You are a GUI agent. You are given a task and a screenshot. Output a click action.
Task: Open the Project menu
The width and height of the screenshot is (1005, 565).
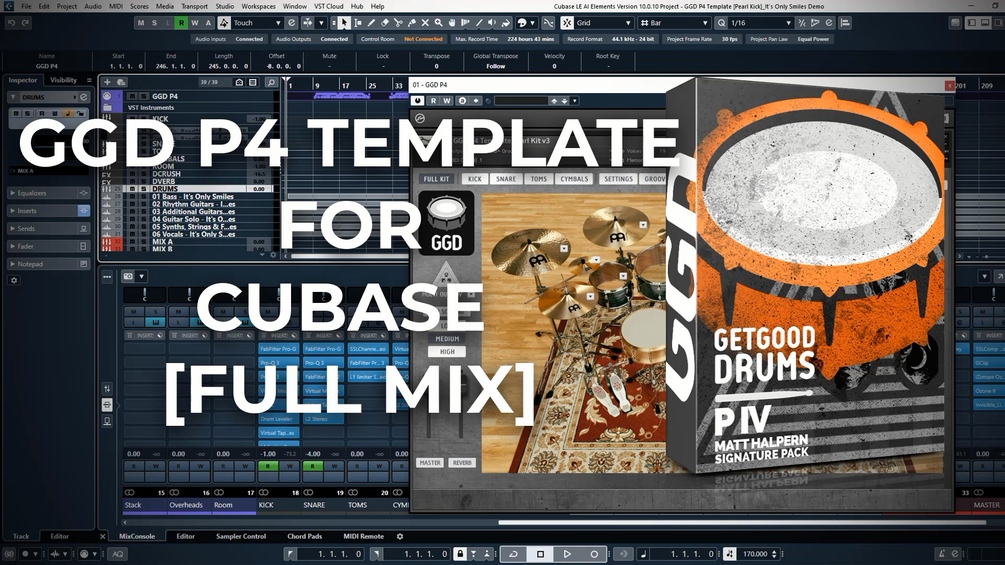(67, 6)
